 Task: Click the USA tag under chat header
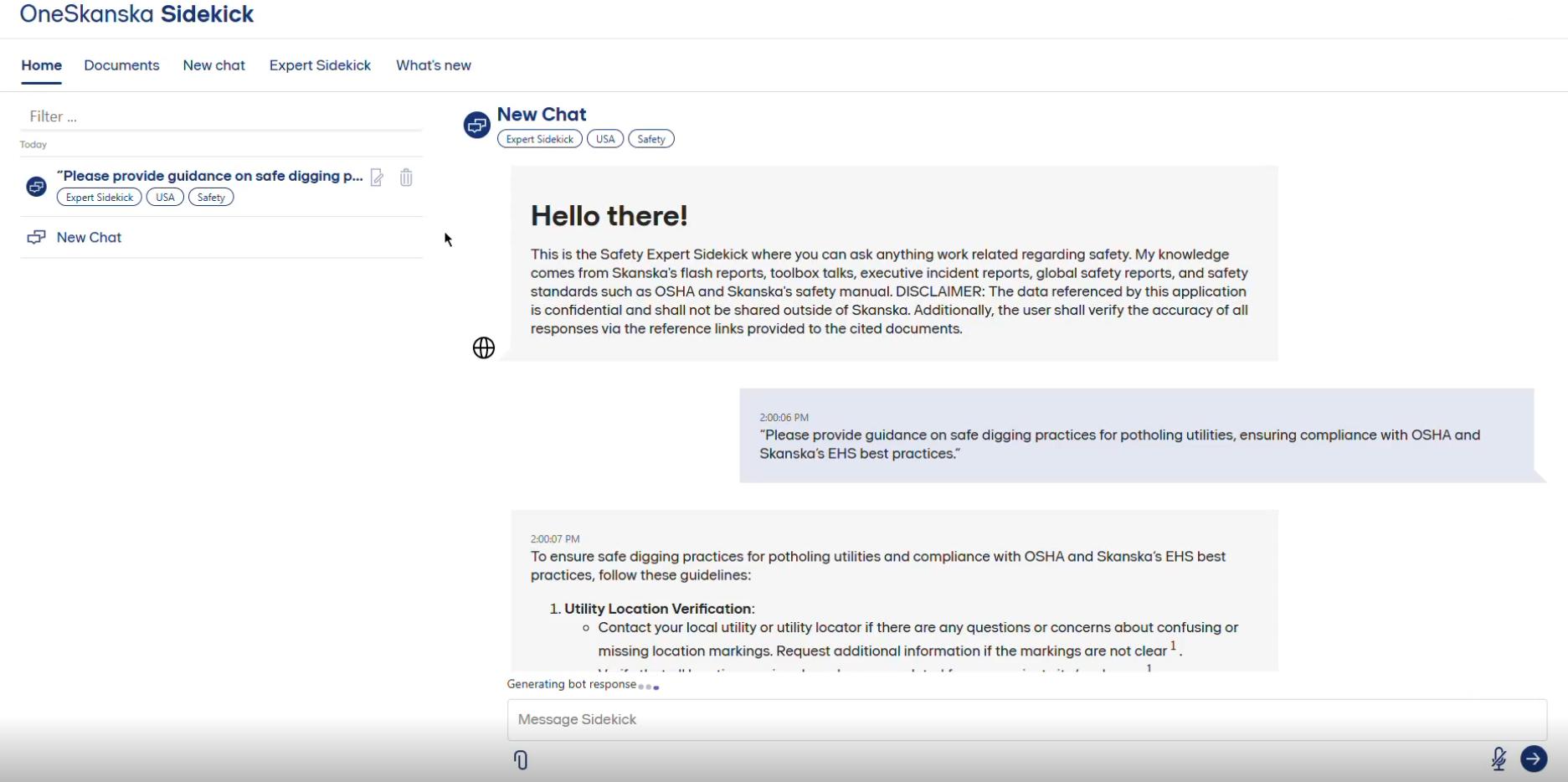(605, 139)
